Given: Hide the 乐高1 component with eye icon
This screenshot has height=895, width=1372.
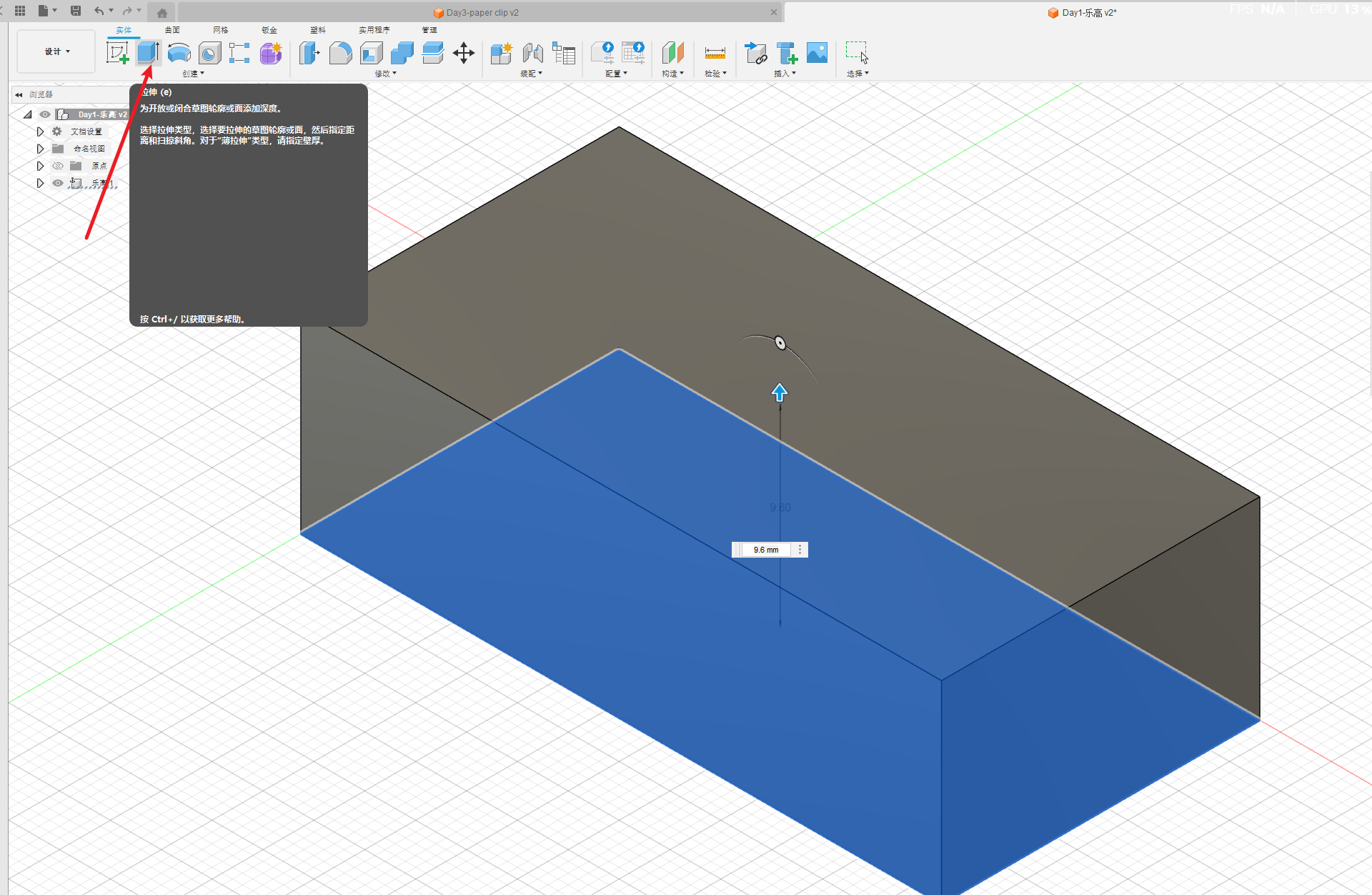Looking at the screenshot, I should point(58,183).
